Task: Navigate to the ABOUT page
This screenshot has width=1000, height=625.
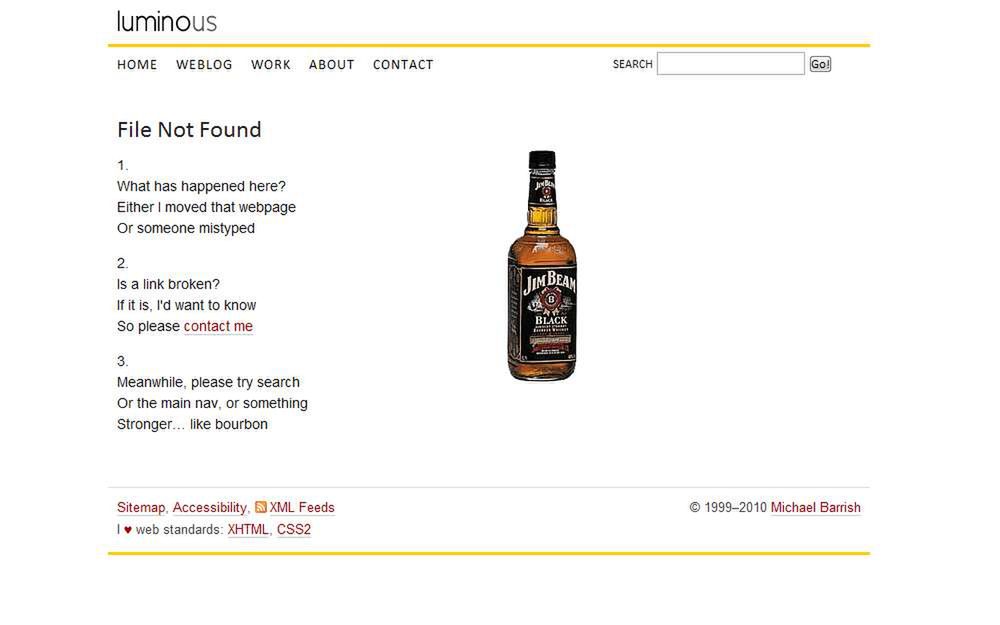Action: click(332, 64)
